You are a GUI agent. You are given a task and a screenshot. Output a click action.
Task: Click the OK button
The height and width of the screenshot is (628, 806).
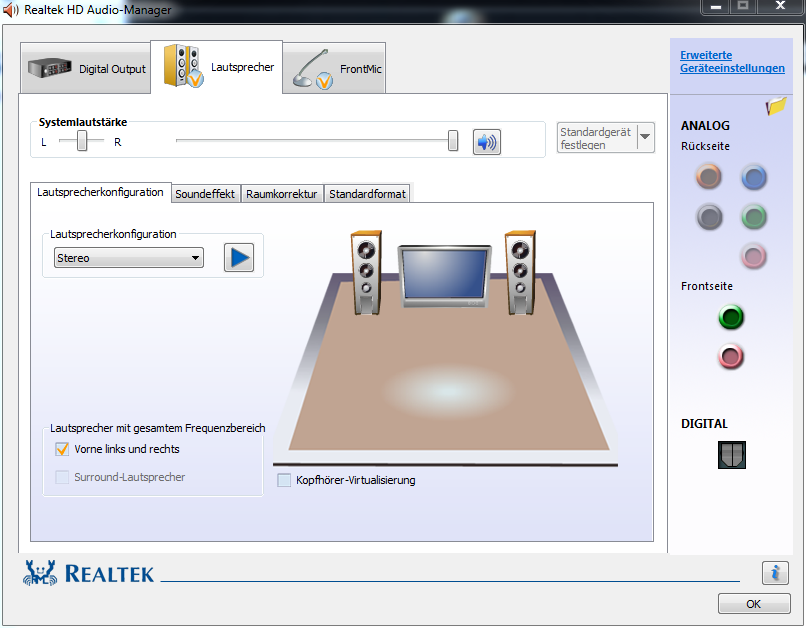pos(754,604)
